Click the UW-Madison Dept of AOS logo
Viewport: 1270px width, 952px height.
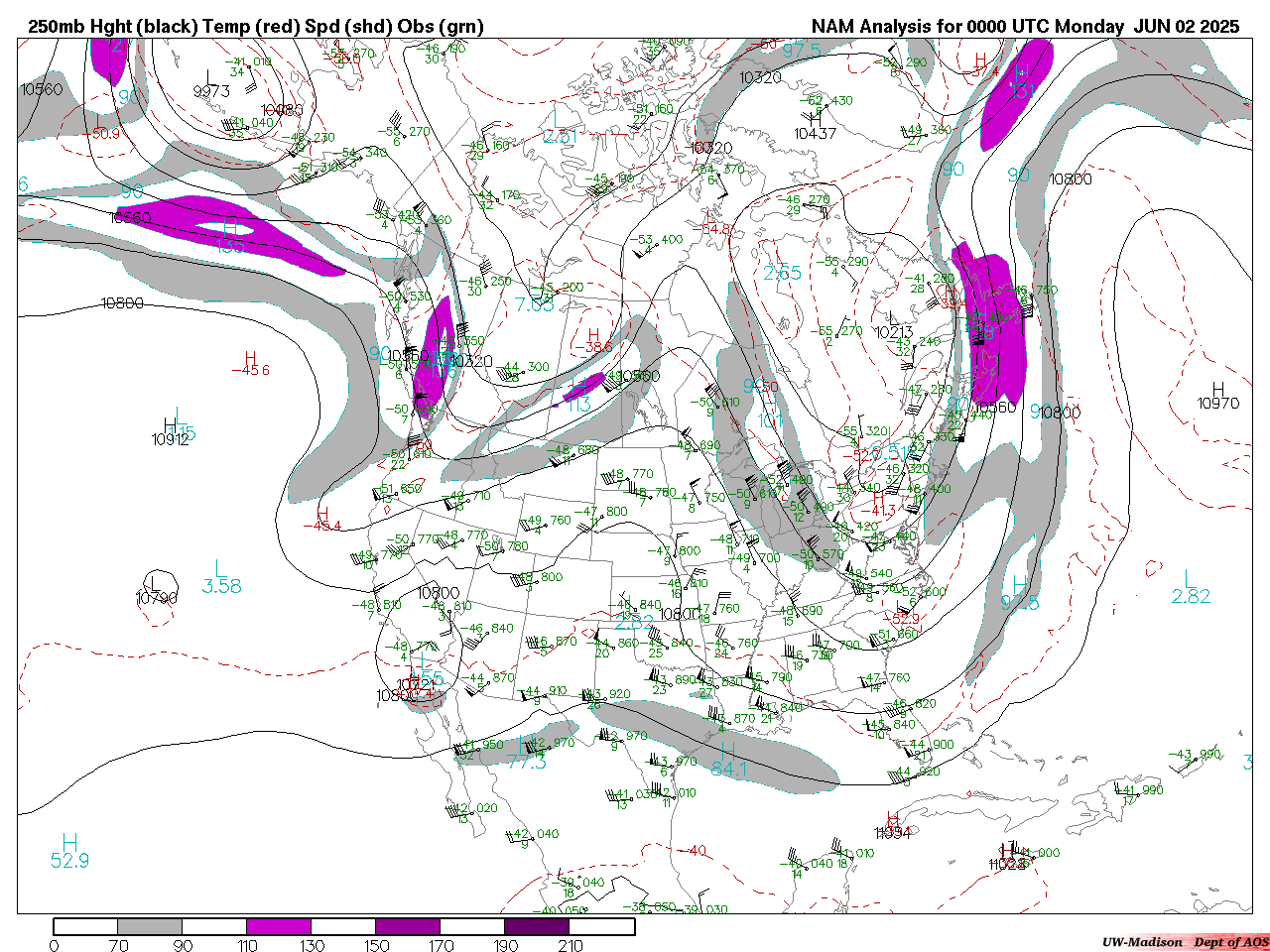pyautogui.click(x=1185, y=942)
